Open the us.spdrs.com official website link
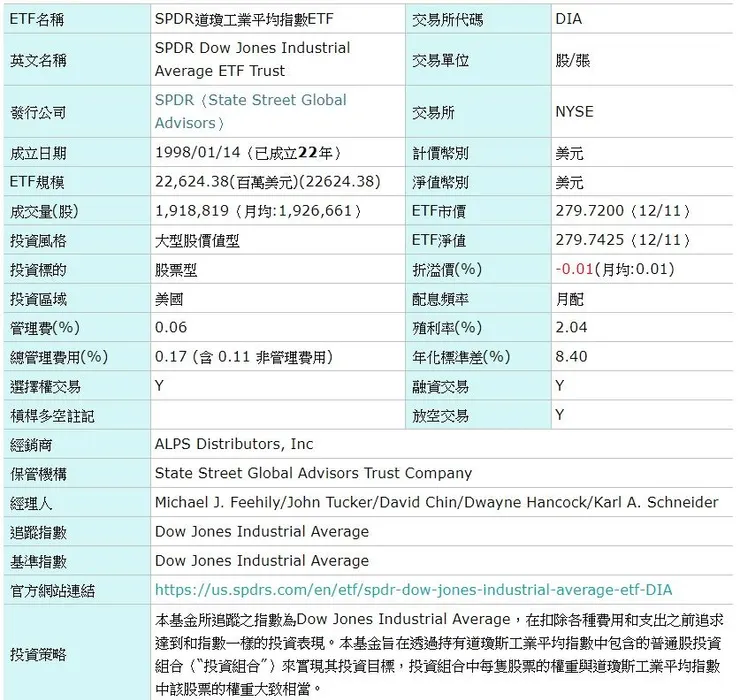The height and width of the screenshot is (700, 740). (x=413, y=590)
